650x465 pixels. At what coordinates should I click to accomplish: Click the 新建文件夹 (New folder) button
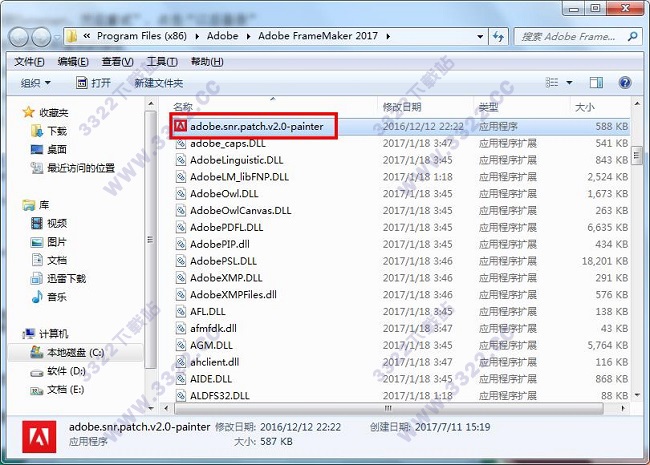point(159,83)
